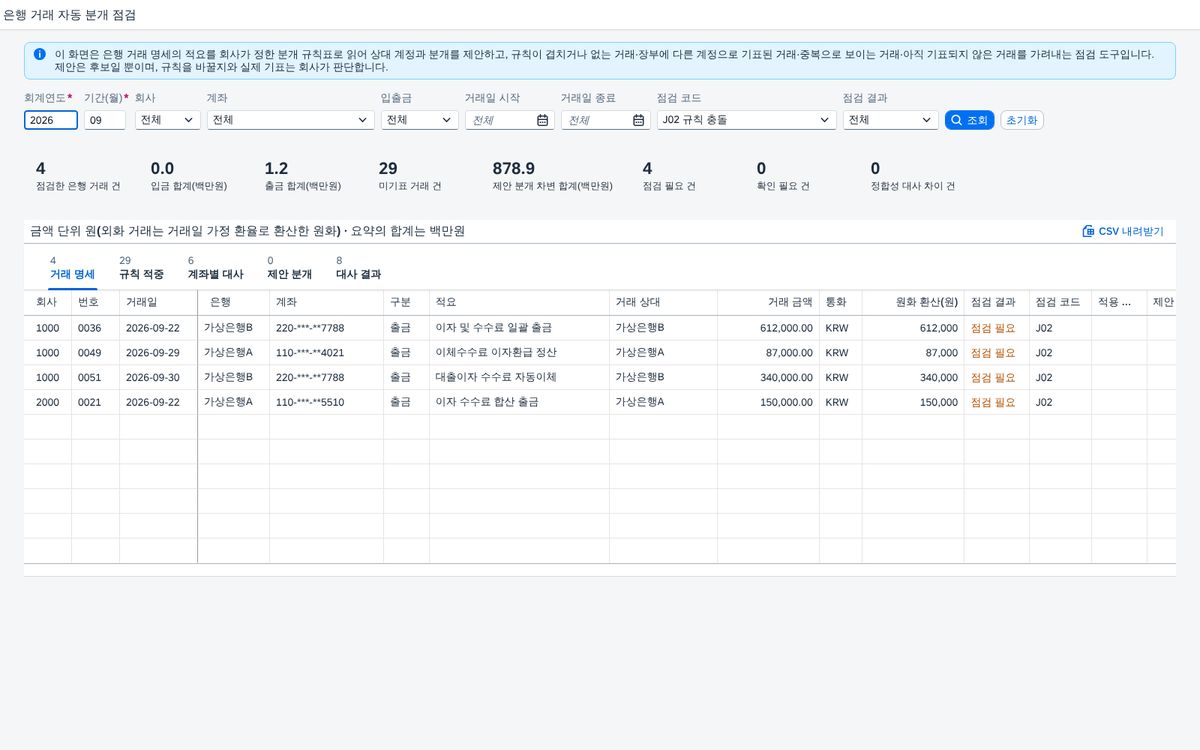Select the 거래 명세 tab
The width and height of the screenshot is (1200, 750).
coord(72,268)
